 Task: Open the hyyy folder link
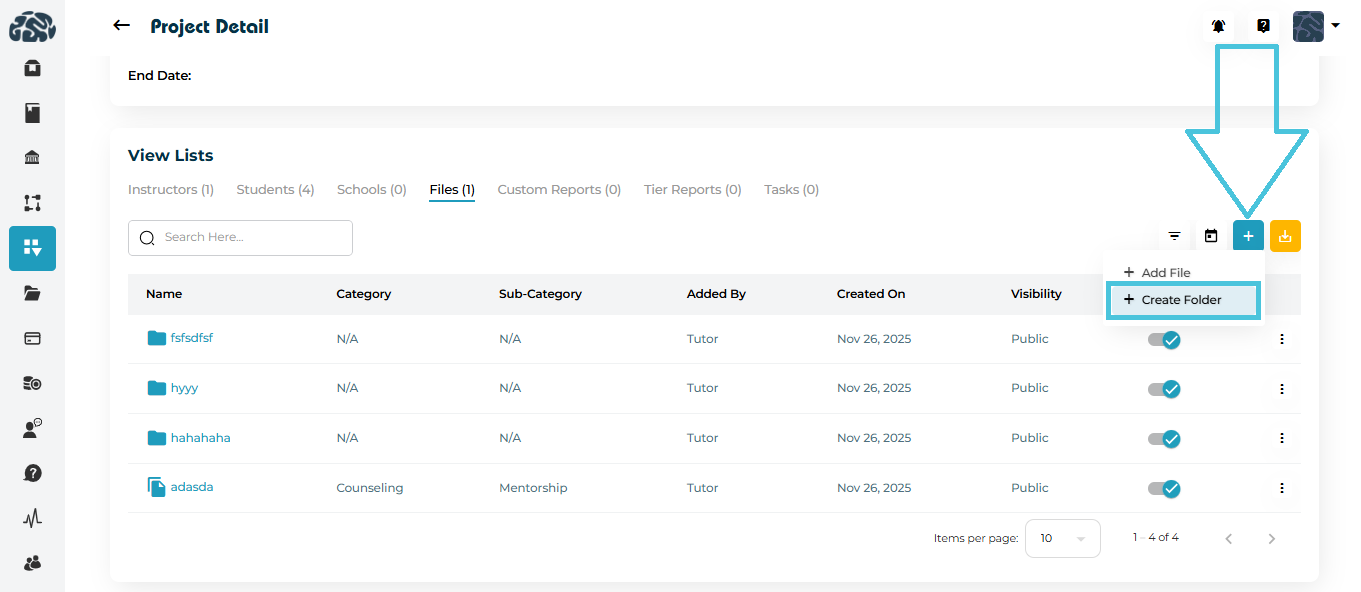184,388
